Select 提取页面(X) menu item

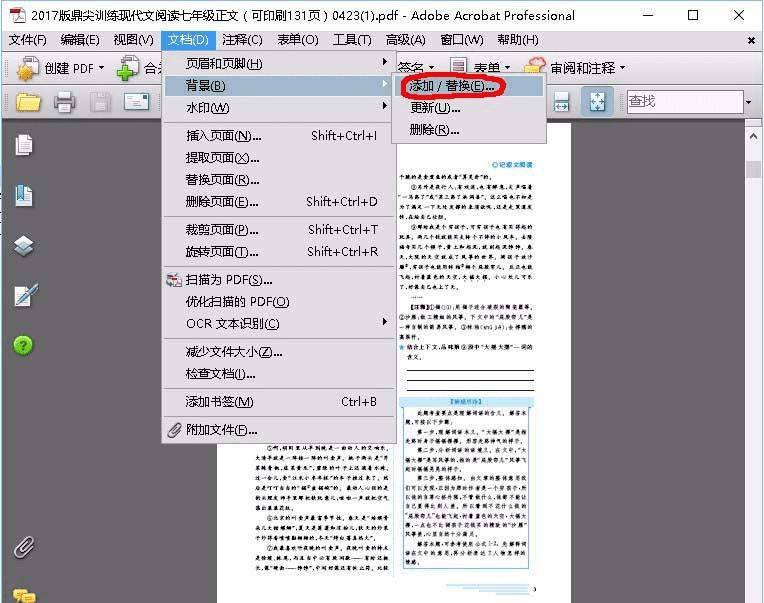pyautogui.click(x=279, y=158)
